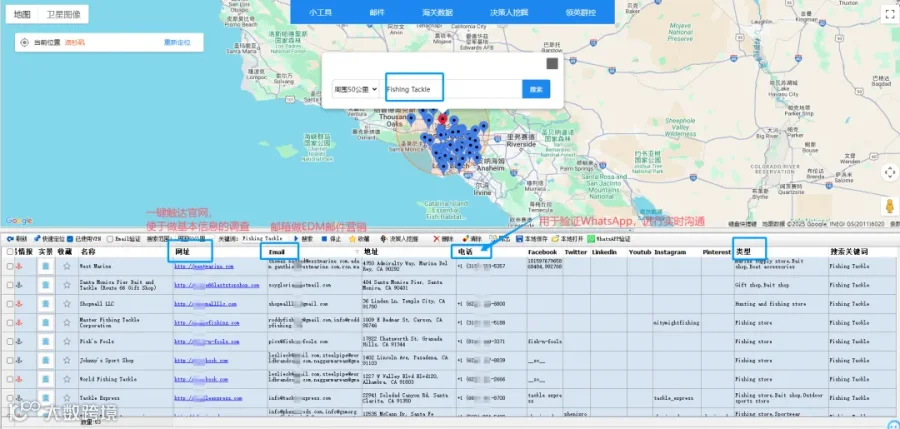
Task: Click the 'fish-n-fools' Facebook cell
Action: click(545, 342)
